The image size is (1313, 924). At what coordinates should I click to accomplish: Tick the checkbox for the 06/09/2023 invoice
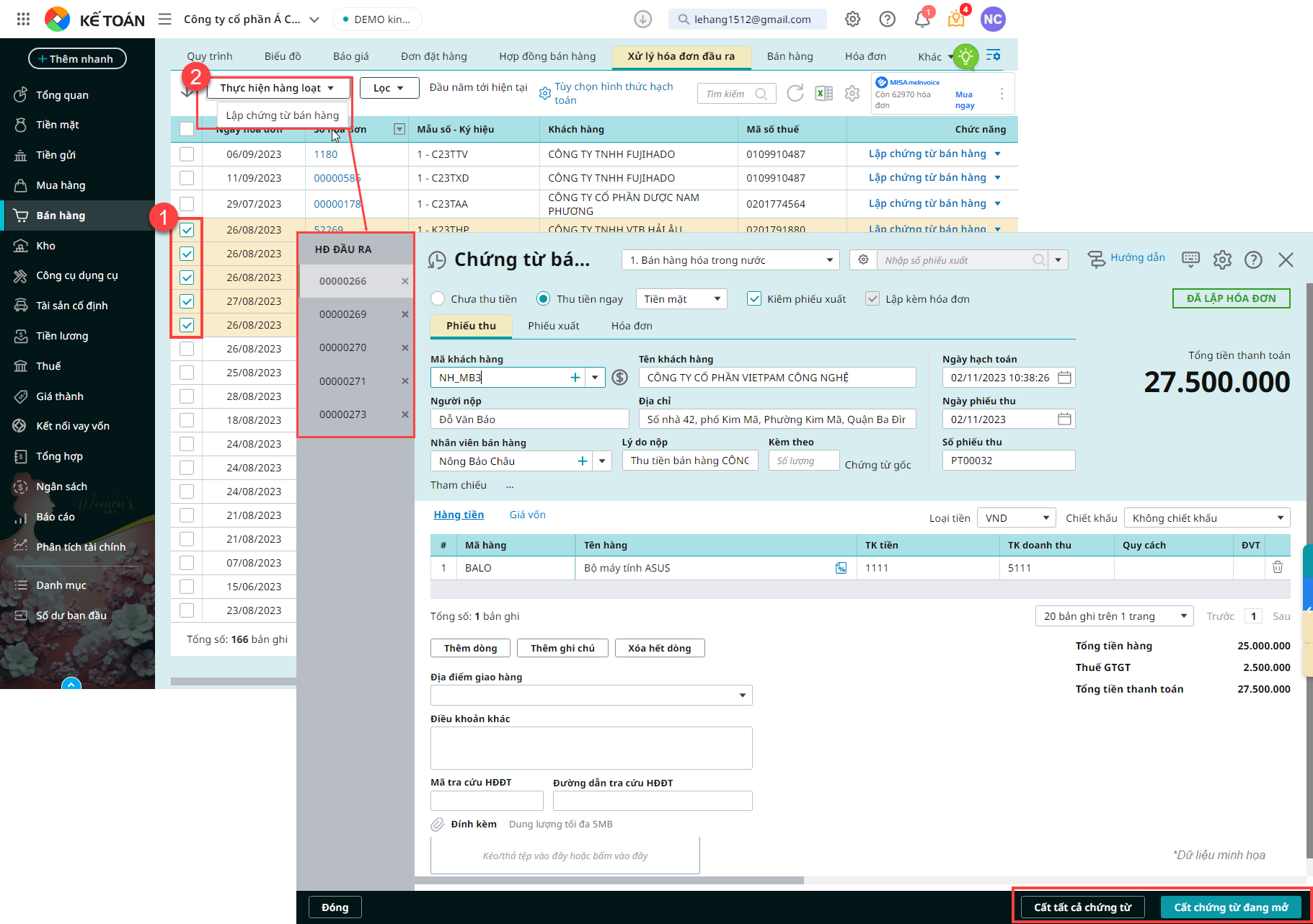[x=187, y=154]
